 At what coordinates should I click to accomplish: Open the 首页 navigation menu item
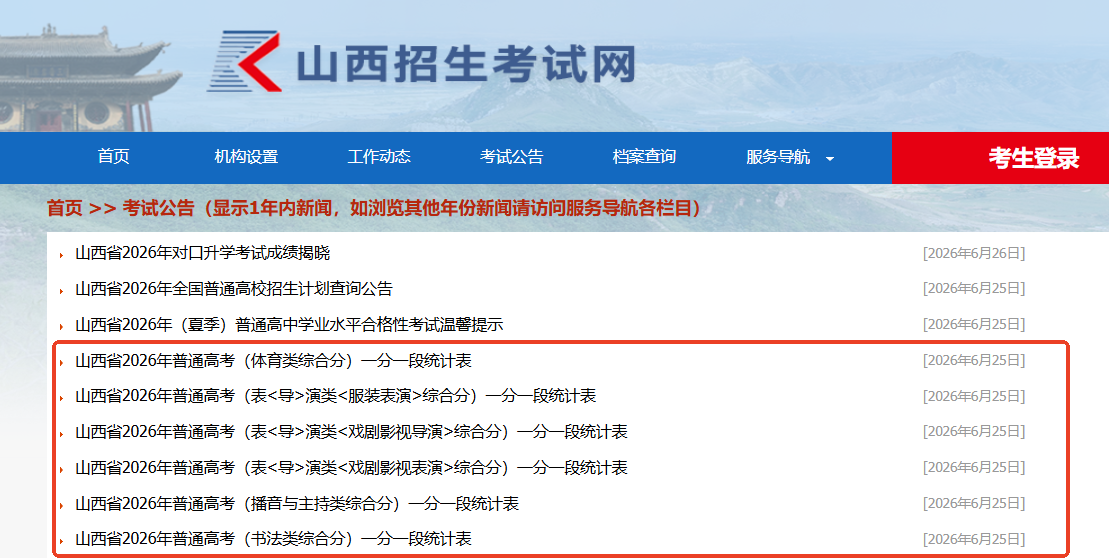(x=114, y=156)
